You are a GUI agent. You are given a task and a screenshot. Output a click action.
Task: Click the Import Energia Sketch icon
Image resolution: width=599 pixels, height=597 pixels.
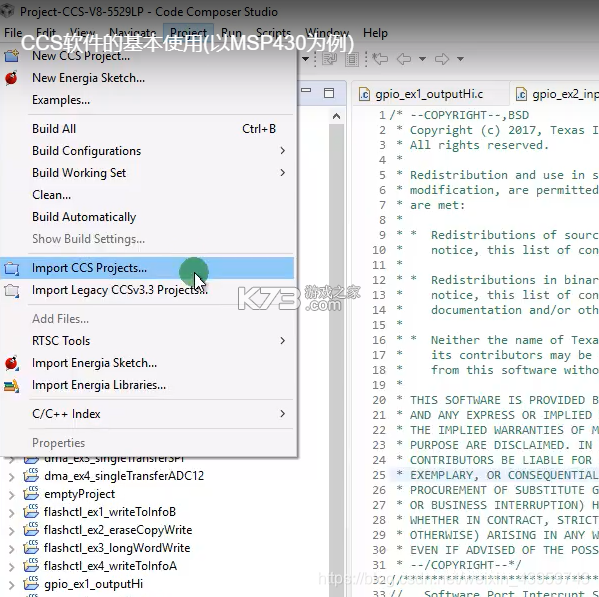[11, 363]
